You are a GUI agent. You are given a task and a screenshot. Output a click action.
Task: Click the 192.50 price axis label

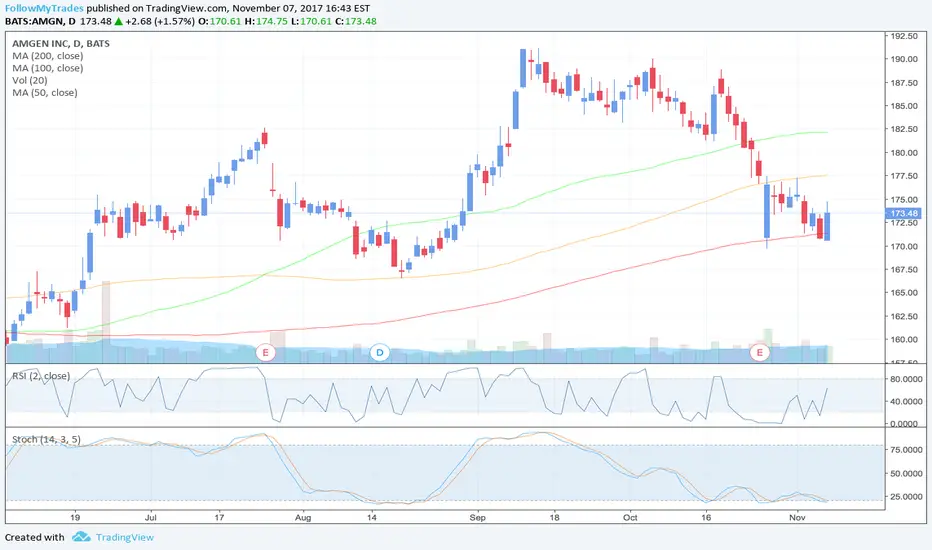click(904, 36)
